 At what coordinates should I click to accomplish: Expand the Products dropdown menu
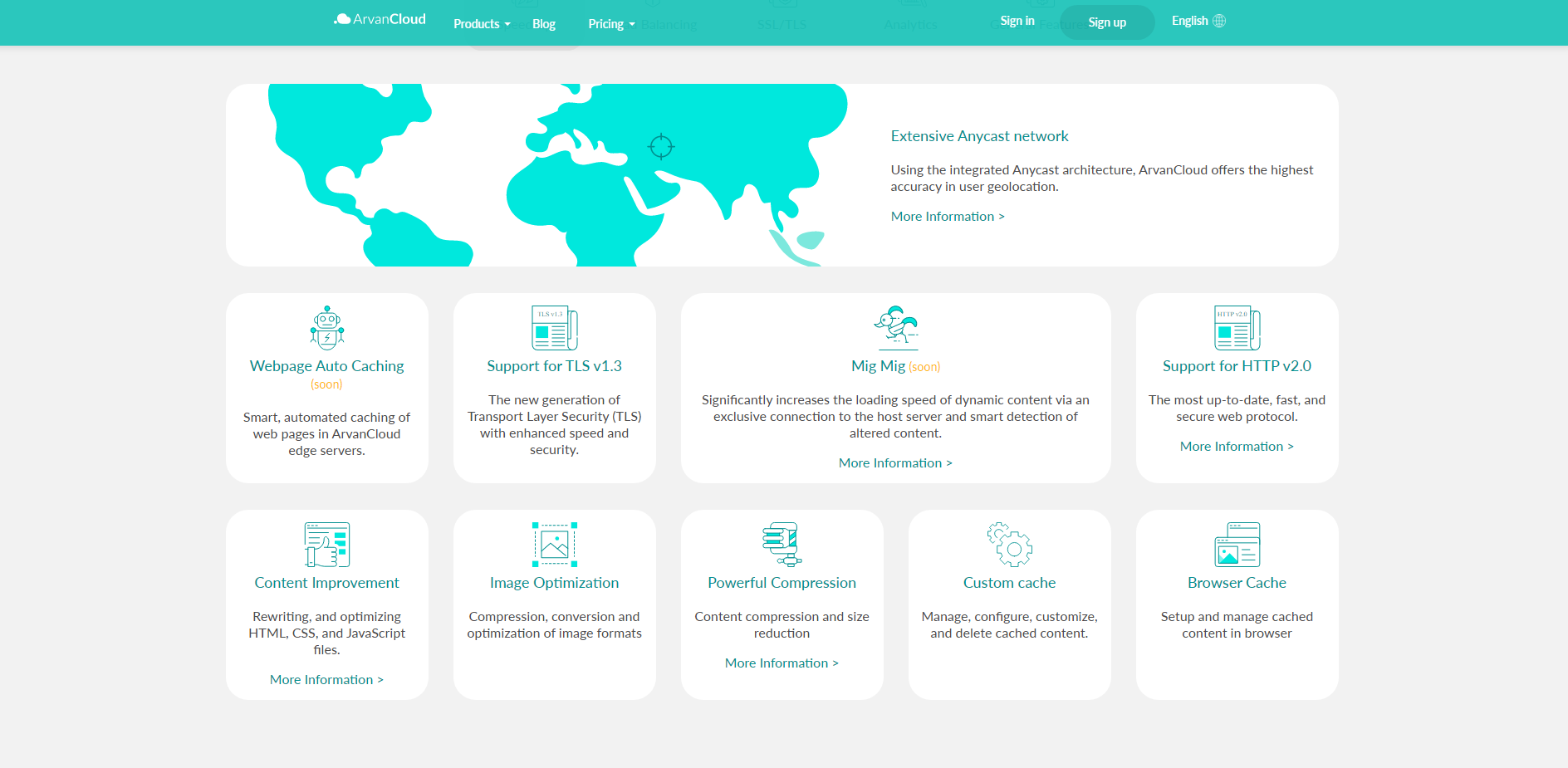pyautogui.click(x=482, y=24)
